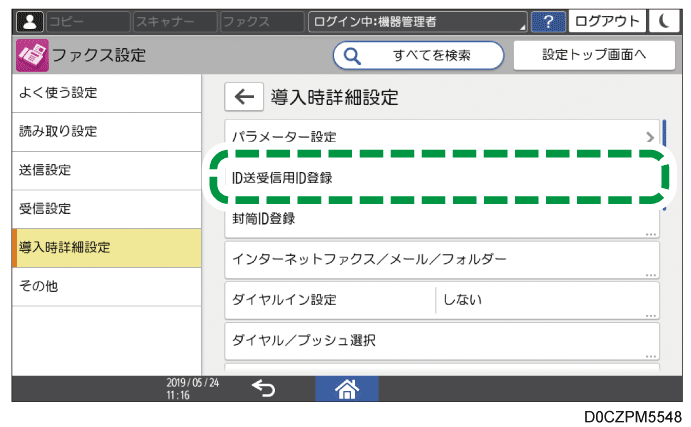Click the back arrow beside 導入時詳細設定
The width and height of the screenshot is (691, 427).
244,97
